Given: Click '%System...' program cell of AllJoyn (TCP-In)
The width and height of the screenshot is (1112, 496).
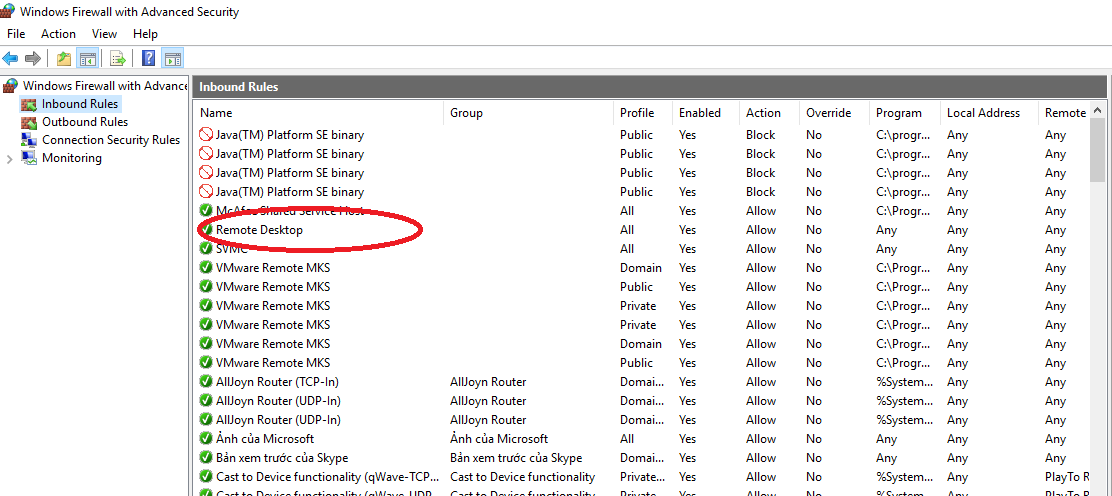Looking at the screenshot, I should pos(905,382).
